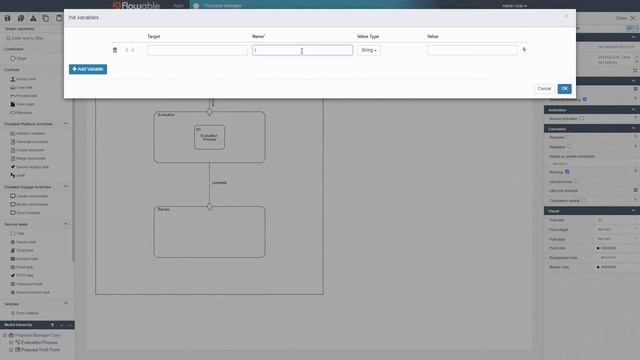Viewport: 640px width, 360px height.
Task: Select the Case page palette item
Action: (22, 104)
